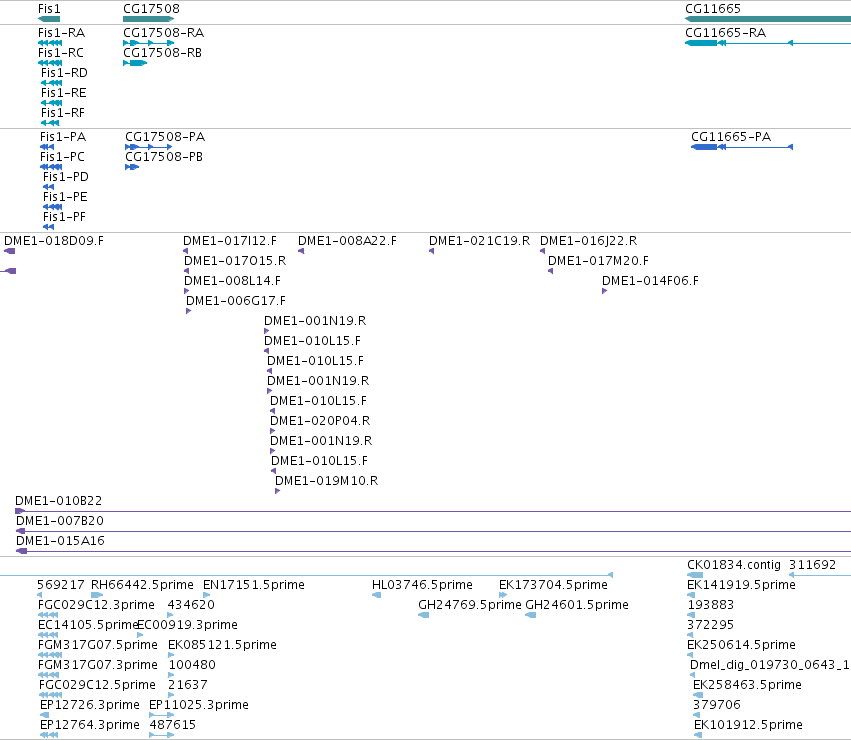The image size is (851, 740).
Task: Click the DME1-017M20.F feature
Action: click(598, 261)
